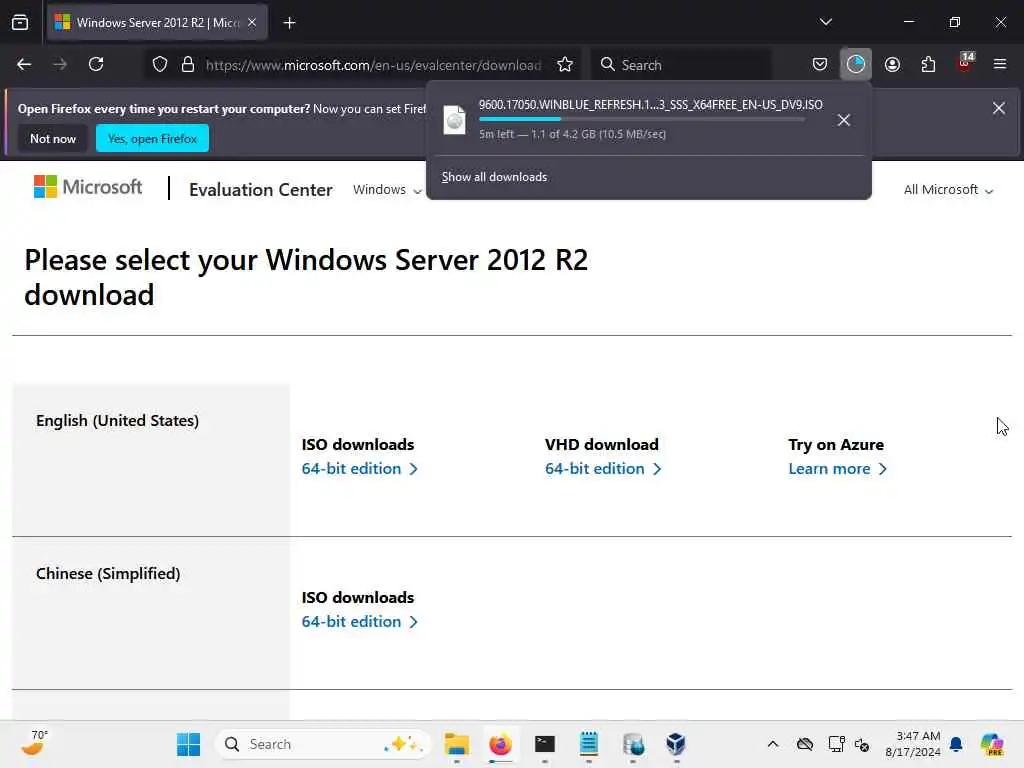The height and width of the screenshot is (768, 1024).
Task: Open the downloading WINBLUE_REFRESH ISO file entry
Action: [x=633, y=120]
